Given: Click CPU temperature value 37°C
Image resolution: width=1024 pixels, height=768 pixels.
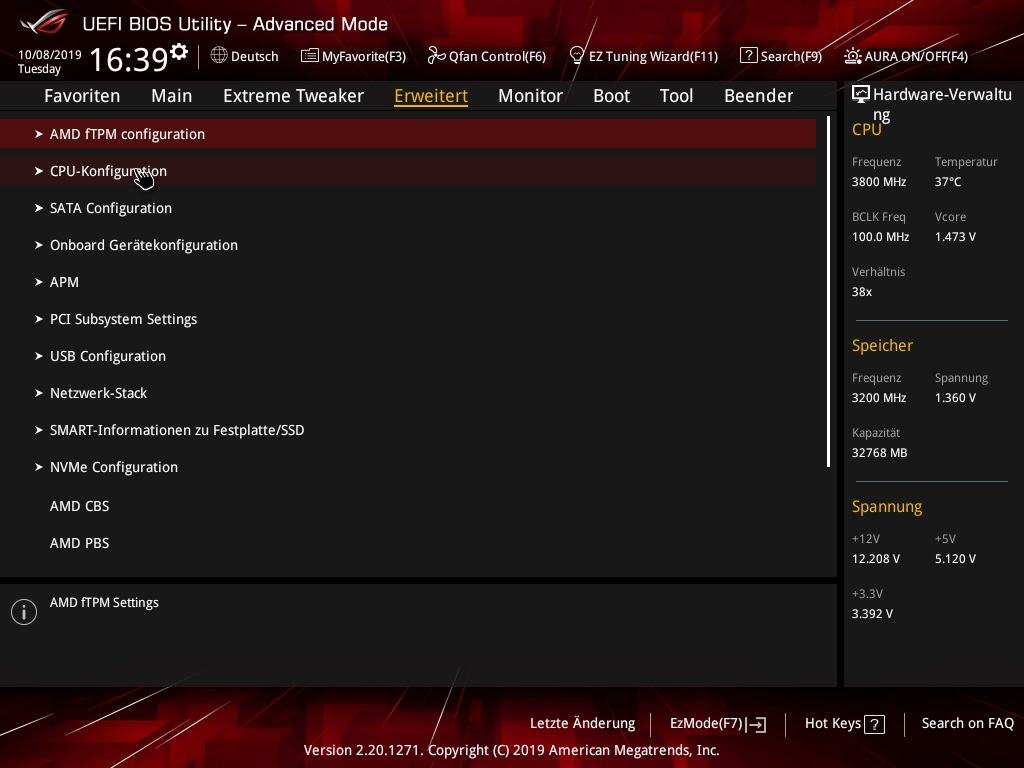Looking at the screenshot, I should [948, 182].
